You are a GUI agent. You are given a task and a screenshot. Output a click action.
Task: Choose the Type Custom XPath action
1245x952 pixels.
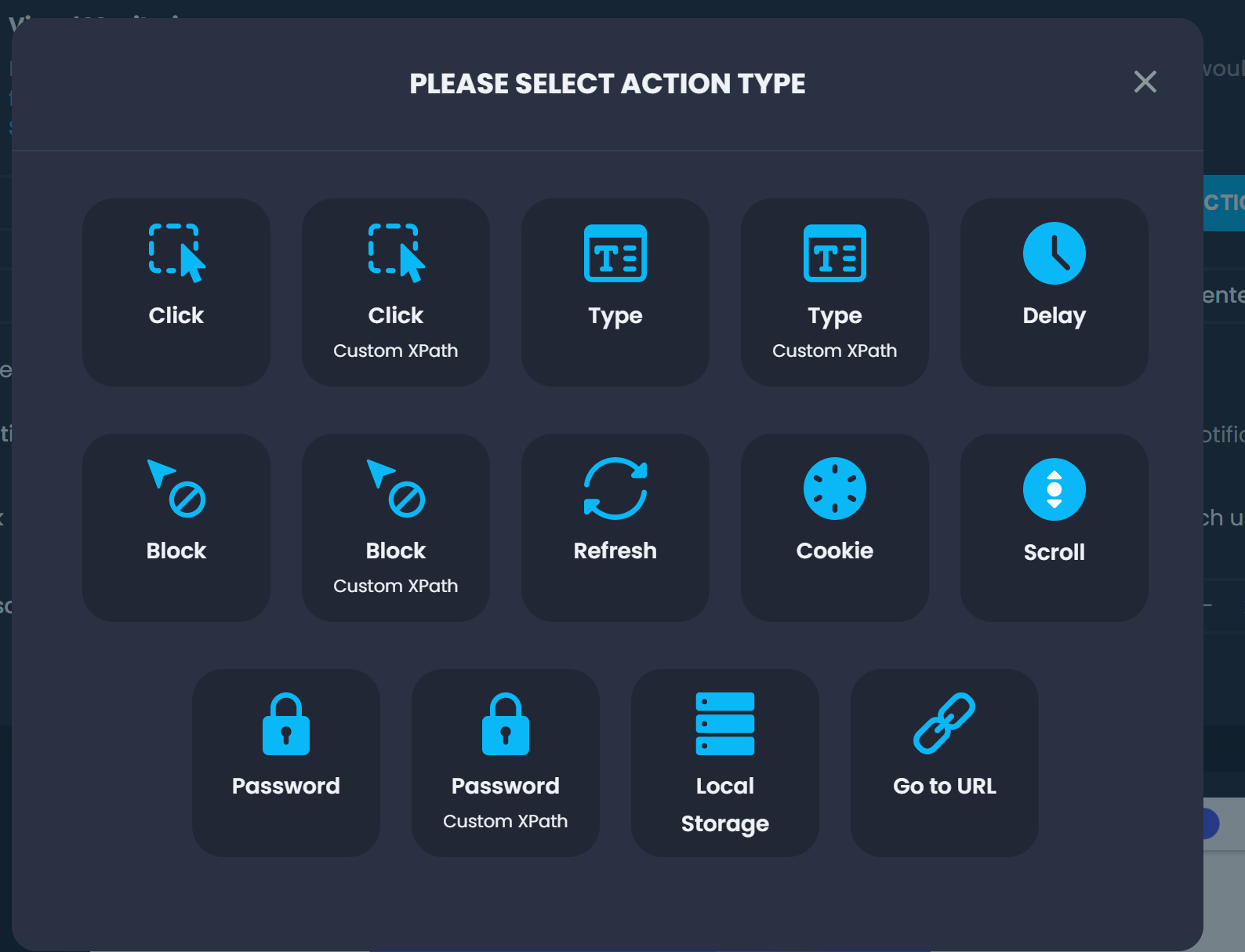point(835,292)
